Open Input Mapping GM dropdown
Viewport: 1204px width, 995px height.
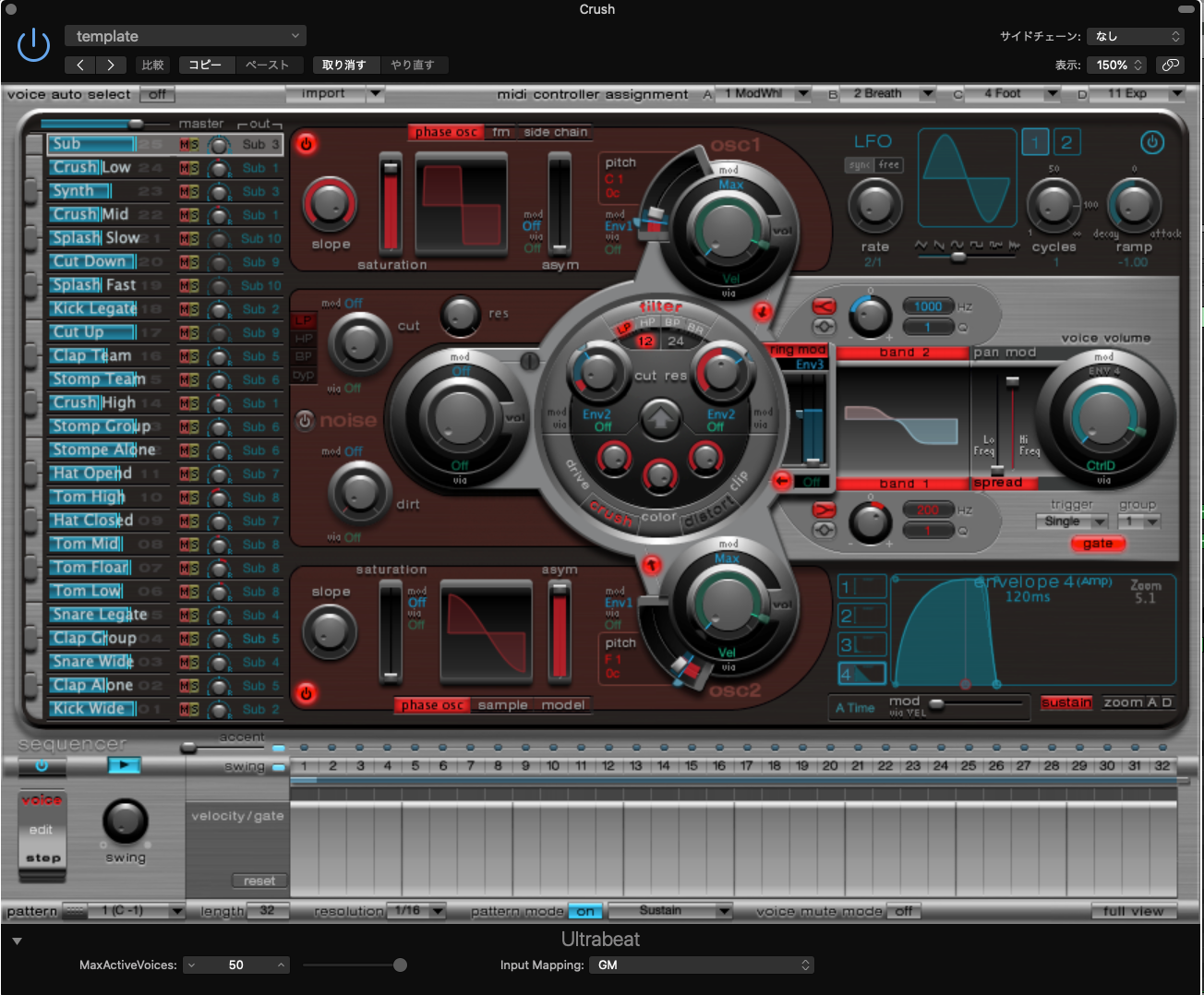click(702, 965)
